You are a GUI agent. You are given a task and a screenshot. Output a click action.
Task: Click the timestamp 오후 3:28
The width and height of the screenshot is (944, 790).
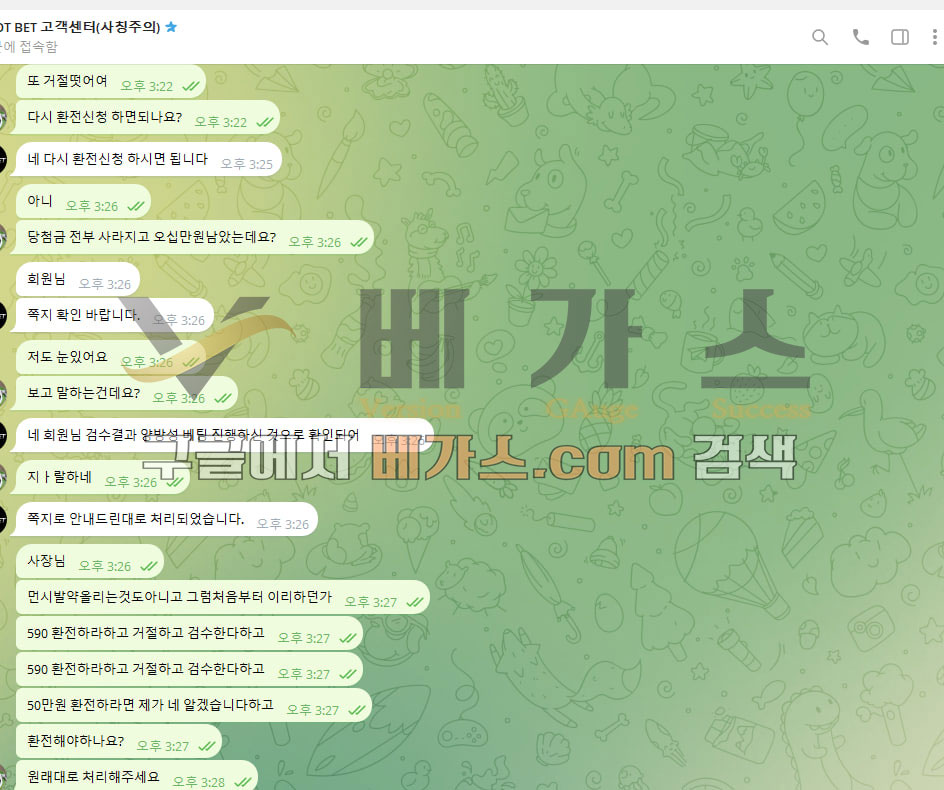click(198, 782)
